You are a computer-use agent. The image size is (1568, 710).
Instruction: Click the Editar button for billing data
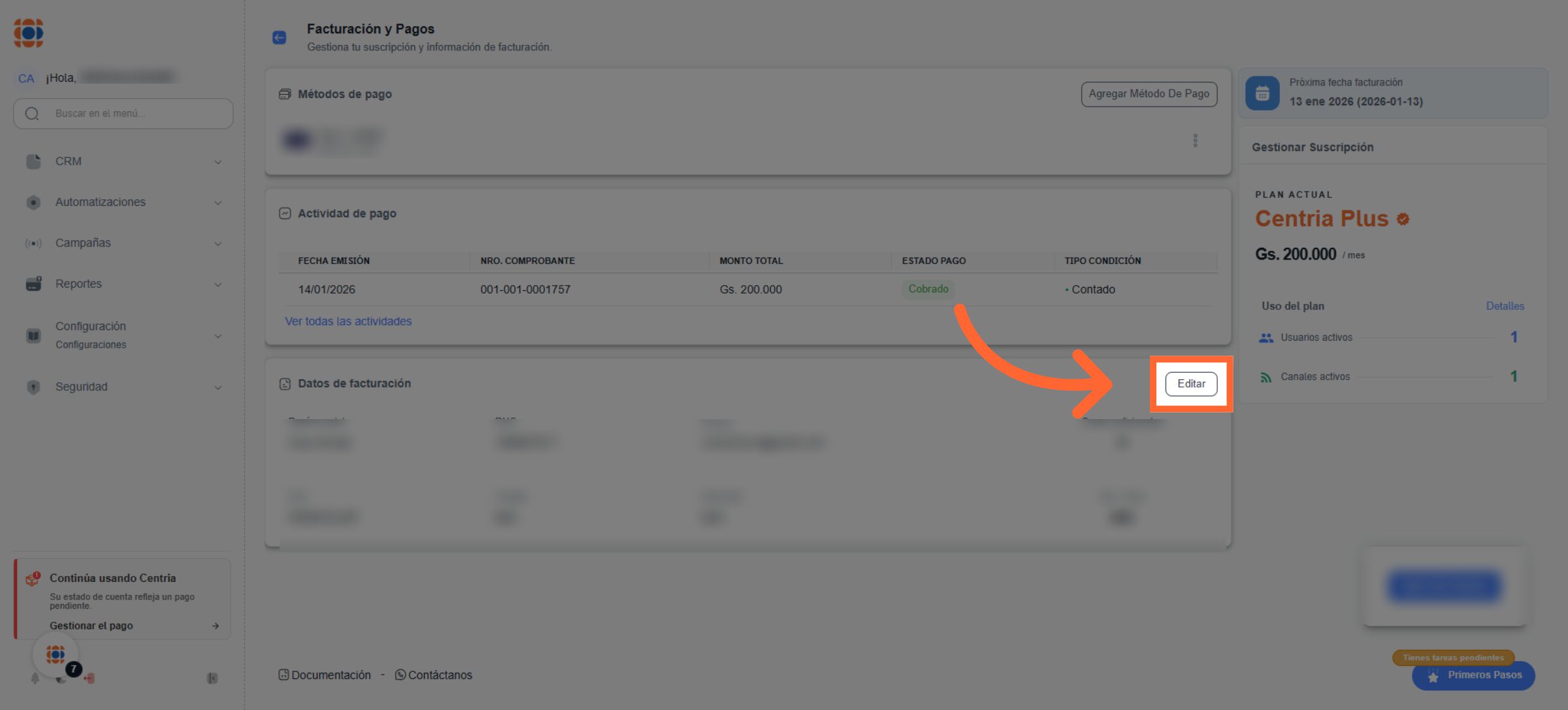(1191, 384)
